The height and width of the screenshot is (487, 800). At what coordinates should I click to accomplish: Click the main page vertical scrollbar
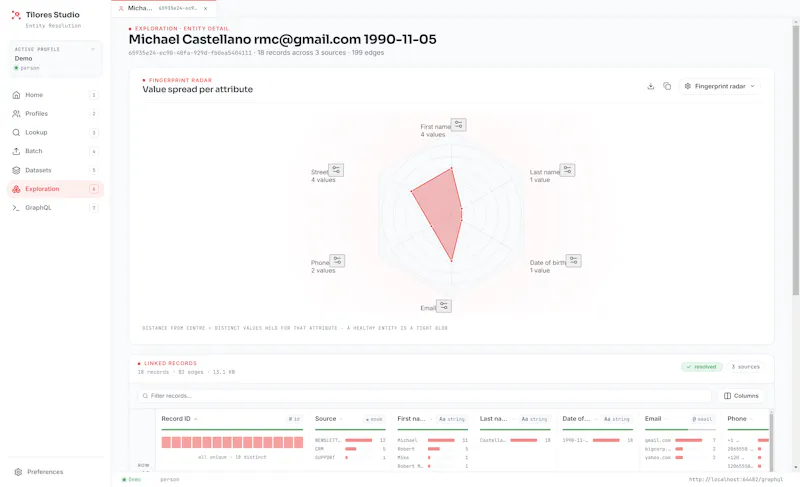795,158
